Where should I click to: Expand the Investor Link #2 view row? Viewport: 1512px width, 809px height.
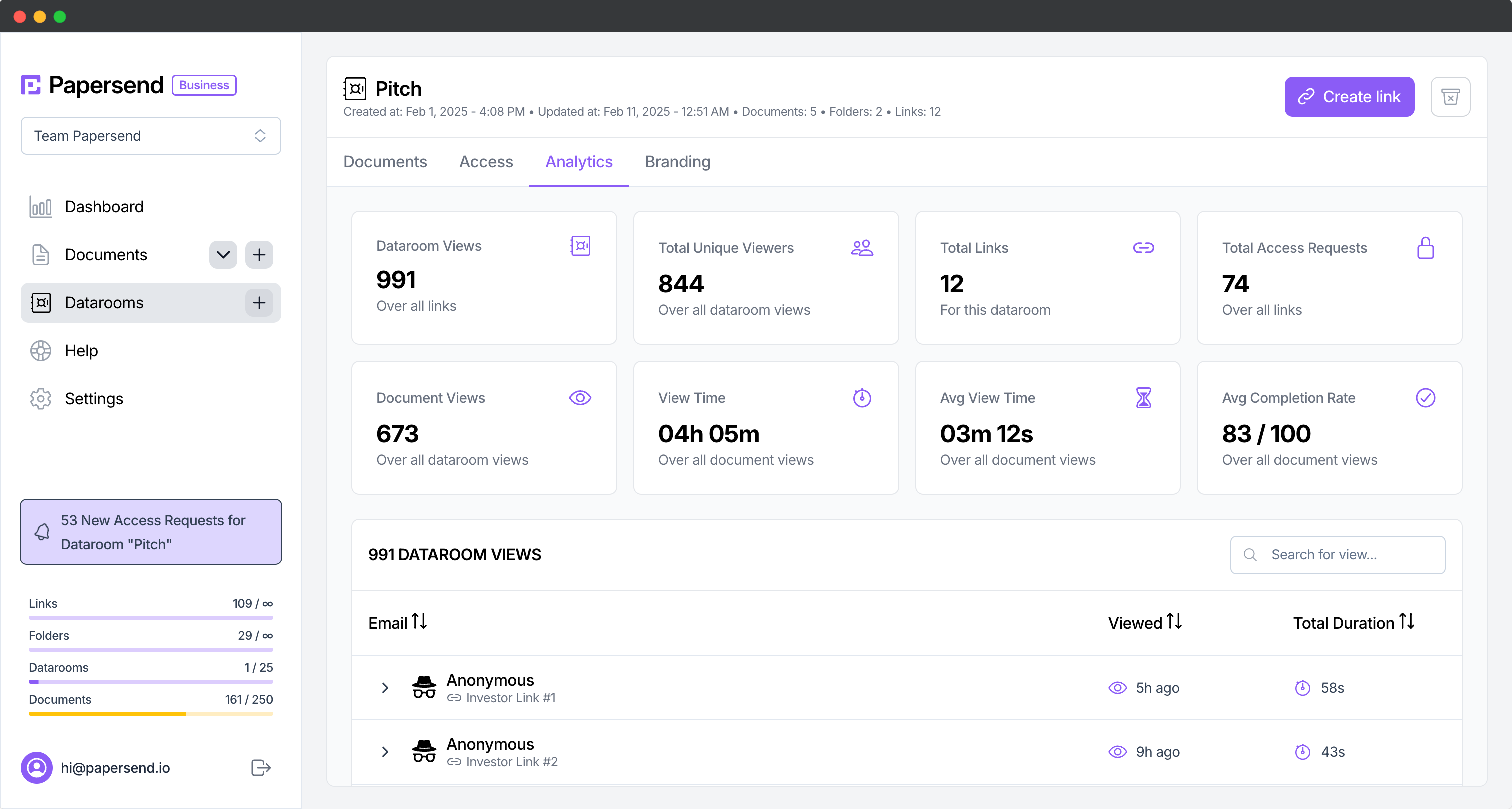[385, 752]
